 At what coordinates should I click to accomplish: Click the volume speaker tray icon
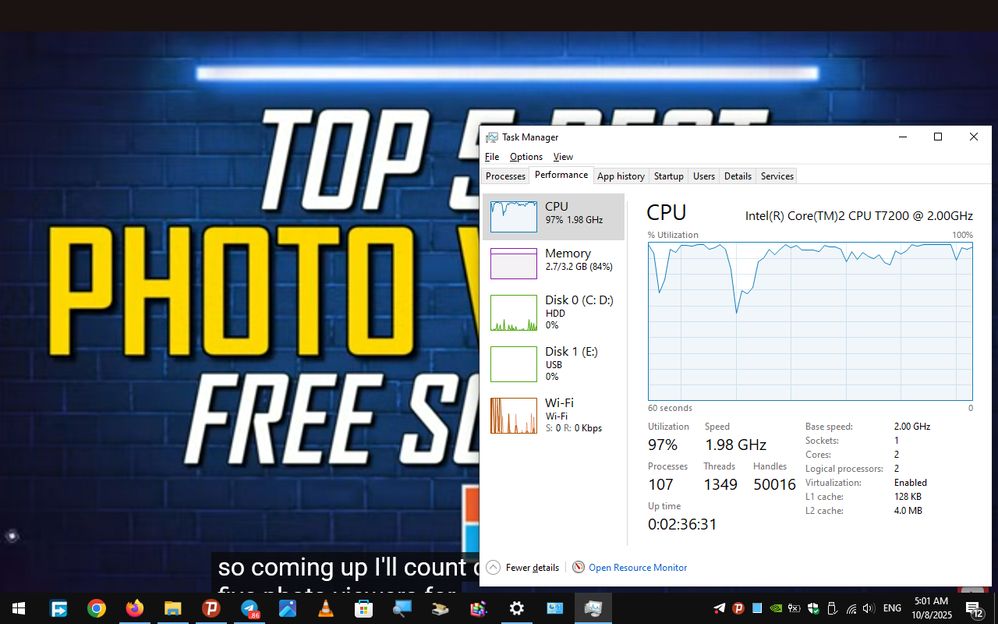(867, 608)
